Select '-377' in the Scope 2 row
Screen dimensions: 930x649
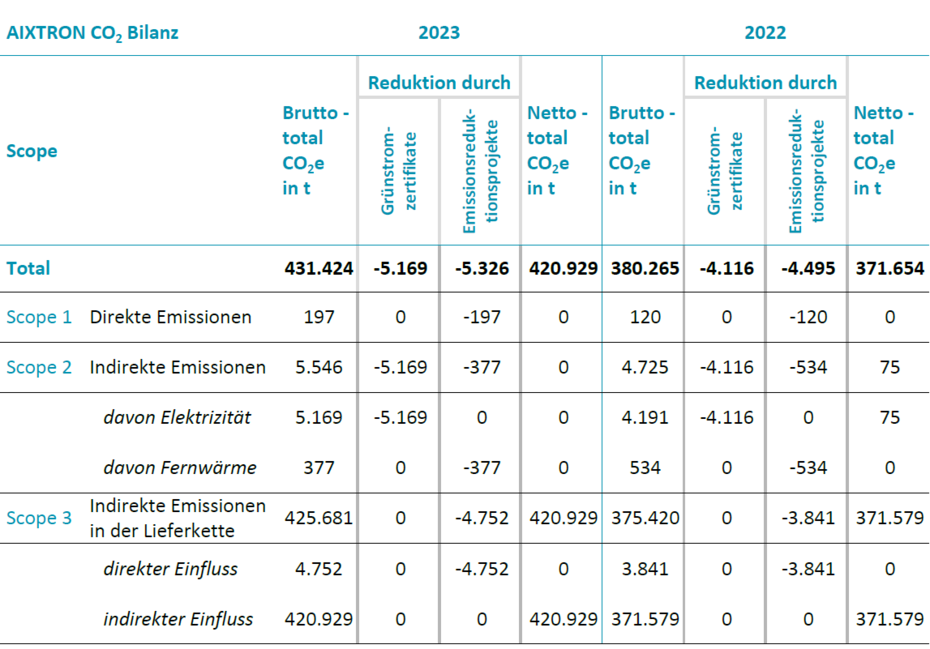click(482, 367)
